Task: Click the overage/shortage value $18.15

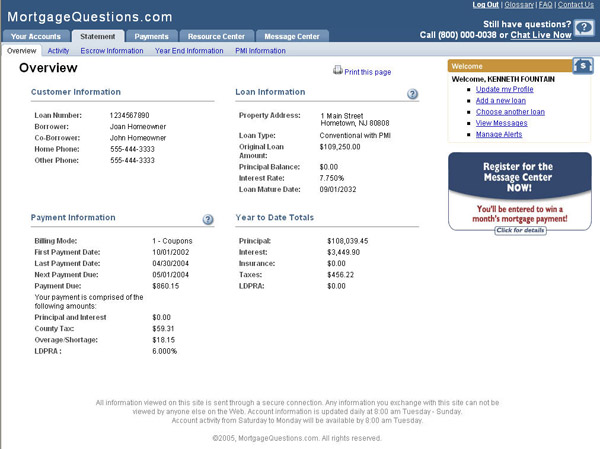Action: pos(163,340)
